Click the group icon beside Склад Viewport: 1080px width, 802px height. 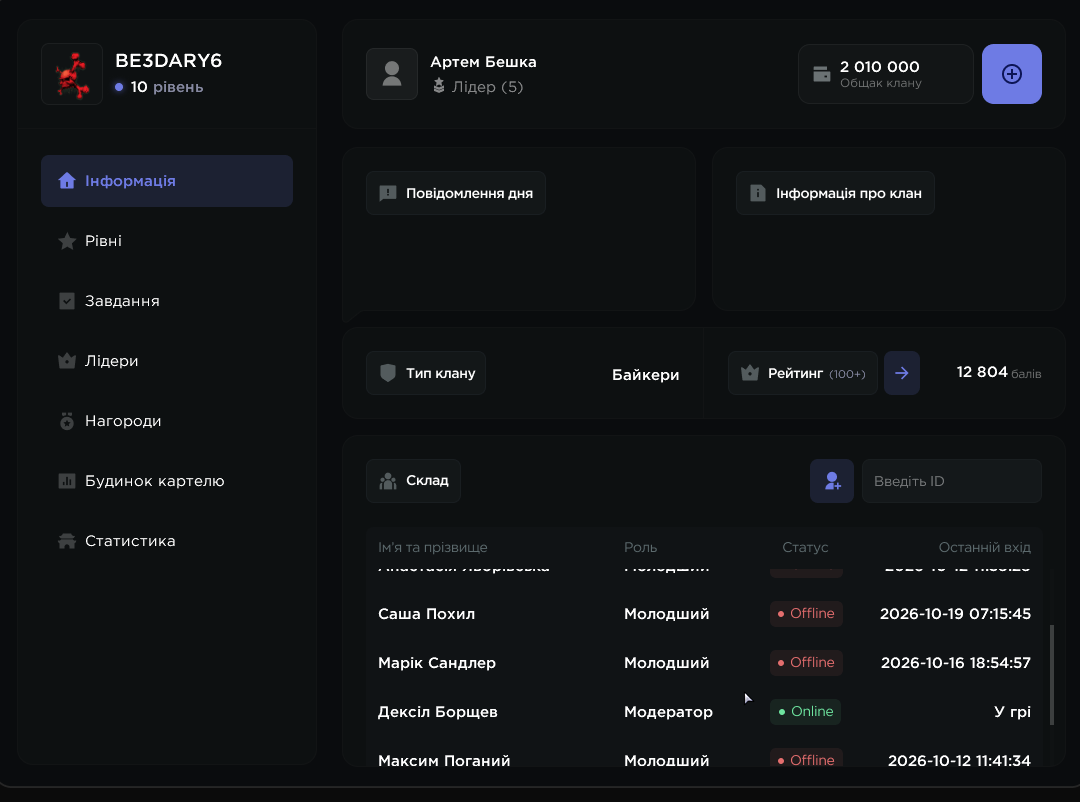pos(388,481)
